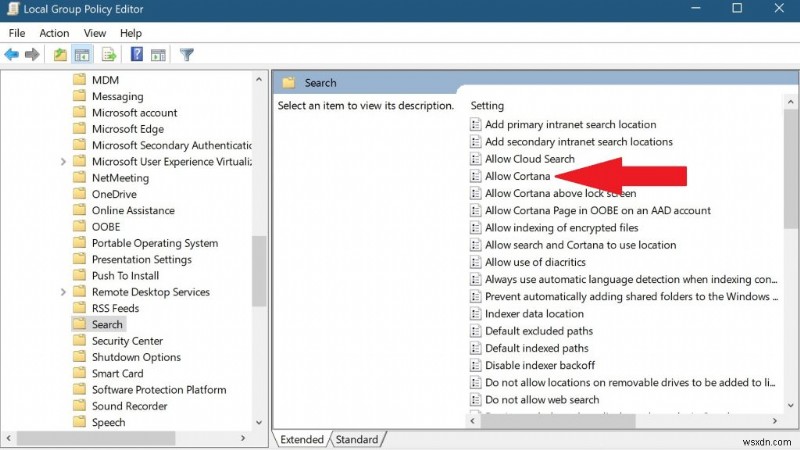Switch to the Standard tab
Screen dimensions: 800x450
357,439
